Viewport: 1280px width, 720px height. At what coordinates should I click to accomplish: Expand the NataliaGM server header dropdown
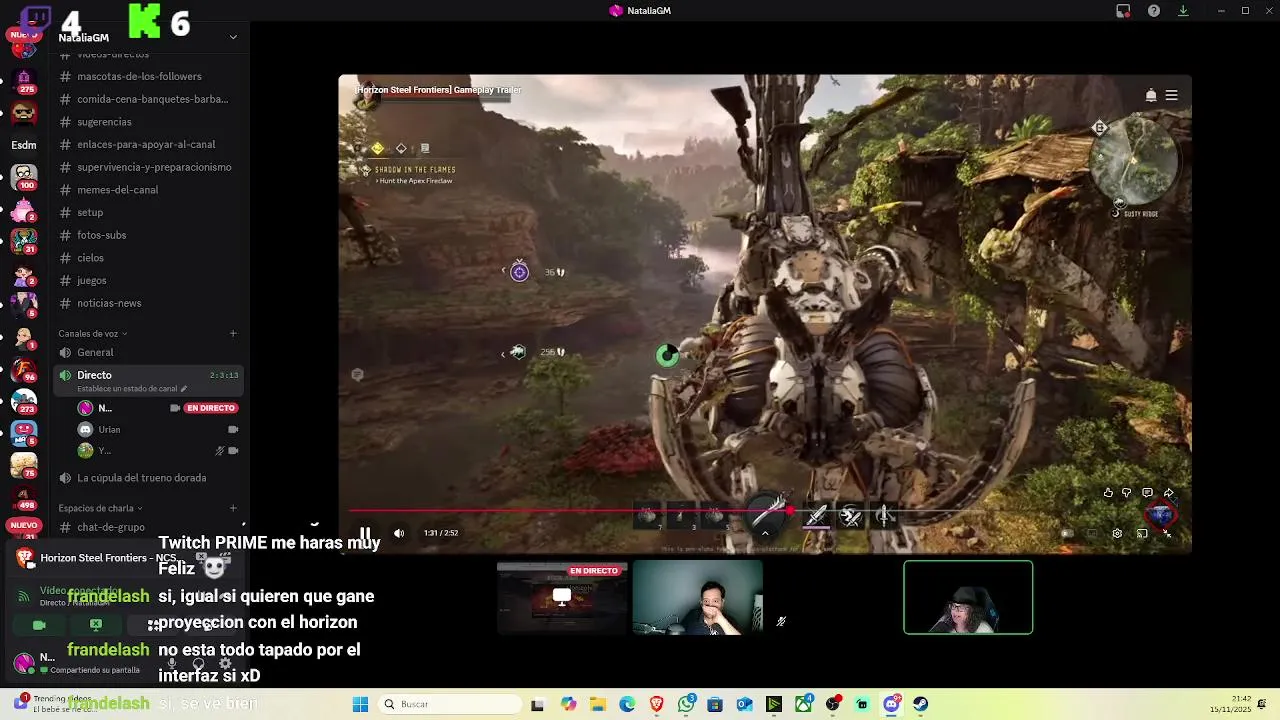233,37
